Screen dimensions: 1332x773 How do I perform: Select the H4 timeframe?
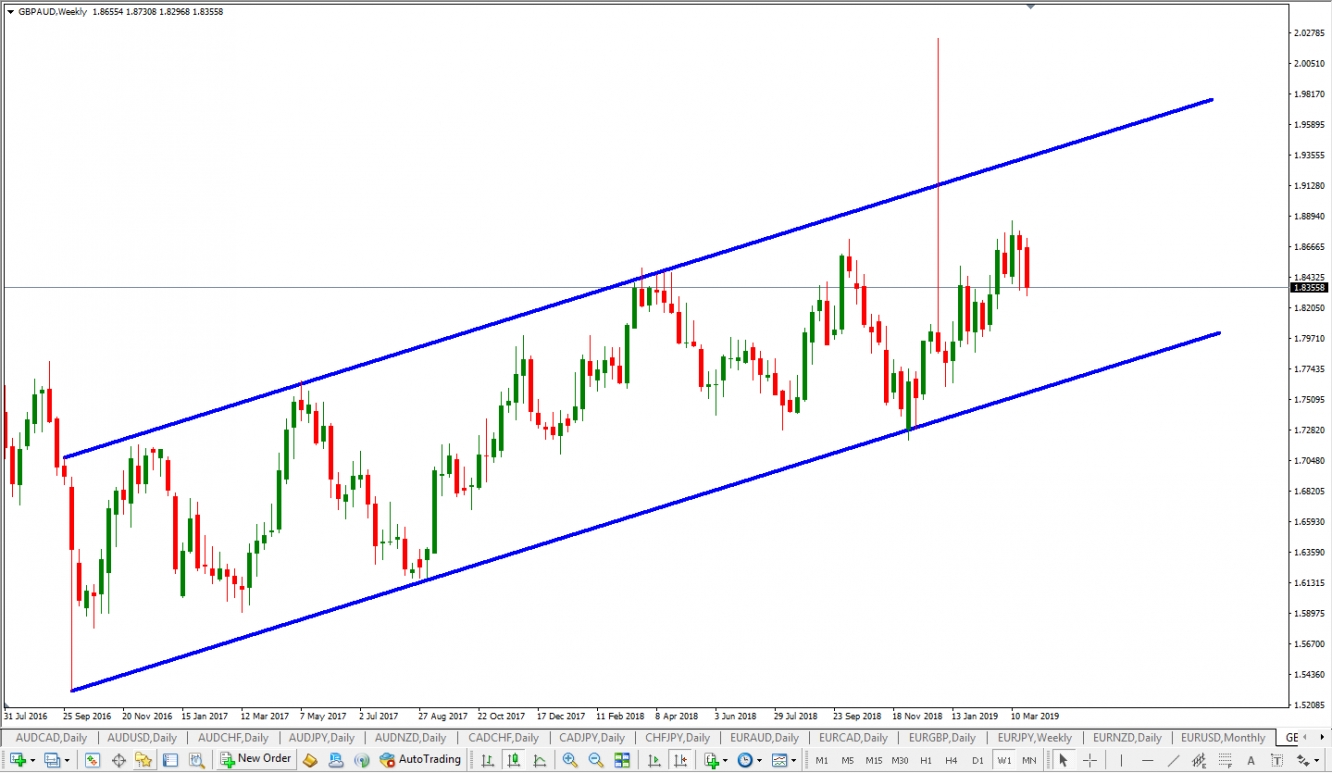coord(951,760)
